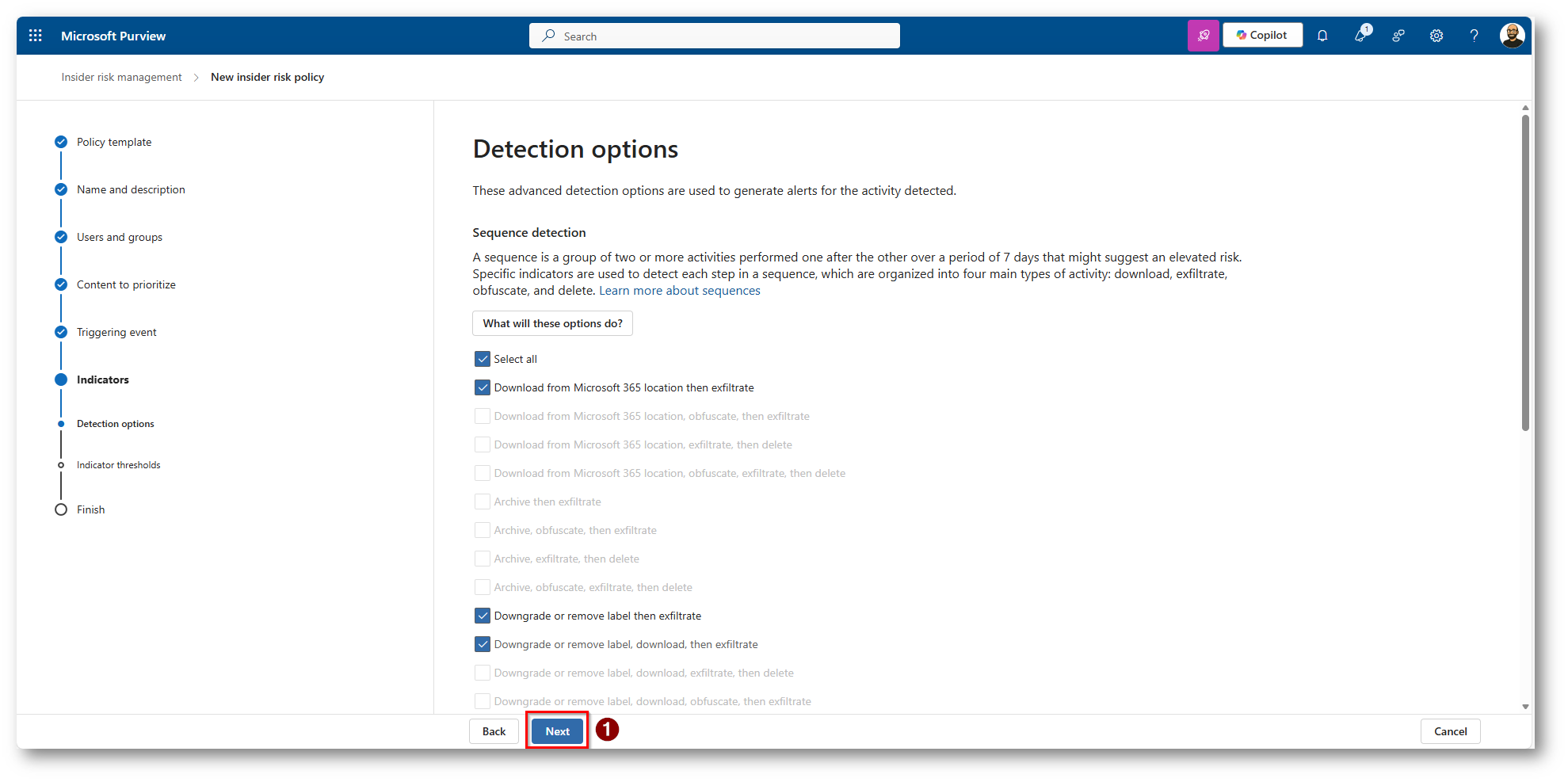Image resolution: width=1568 pixels, height=782 pixels.
Task: Go to the Triggering event step
Action: coord(116,332)
